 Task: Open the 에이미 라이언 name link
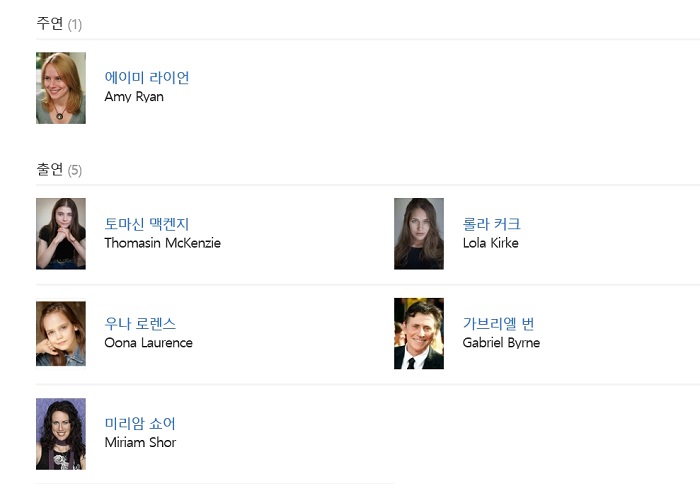pyautogui.click(x=147, y=78)
